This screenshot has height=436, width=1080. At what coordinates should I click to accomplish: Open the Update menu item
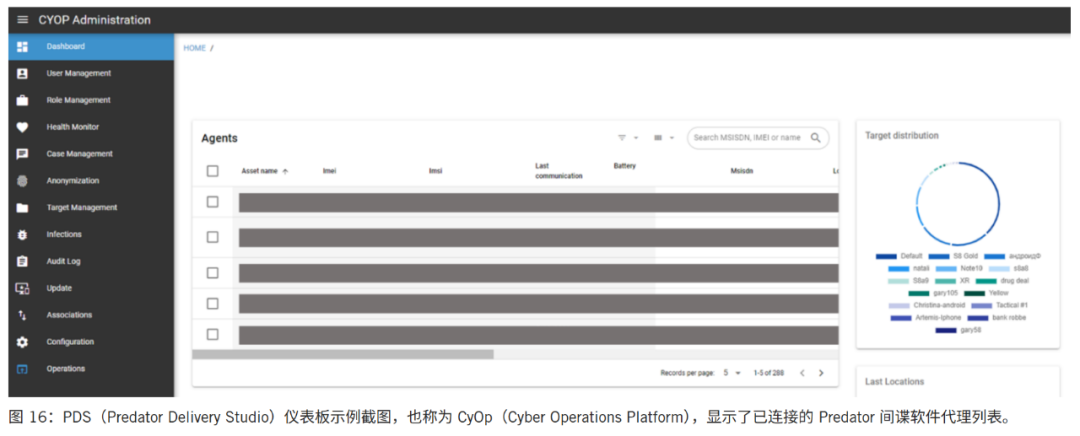coord(91,289)
